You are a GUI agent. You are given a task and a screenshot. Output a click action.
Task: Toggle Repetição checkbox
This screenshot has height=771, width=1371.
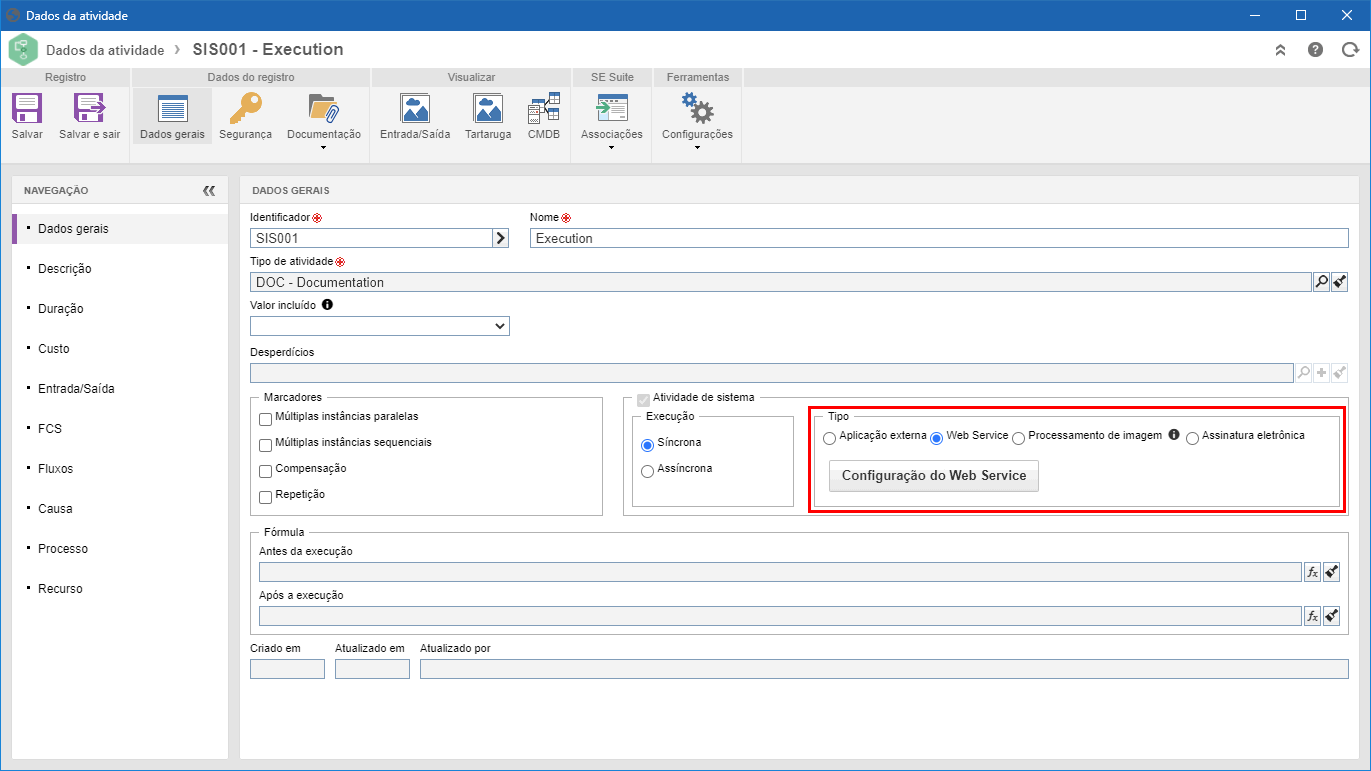[x=265, y=497]
